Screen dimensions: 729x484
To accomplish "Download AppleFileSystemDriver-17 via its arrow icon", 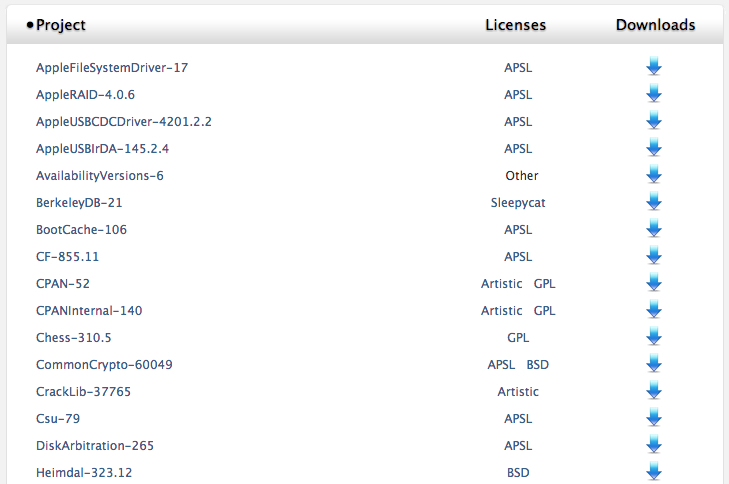I will [x=654, y=66].
